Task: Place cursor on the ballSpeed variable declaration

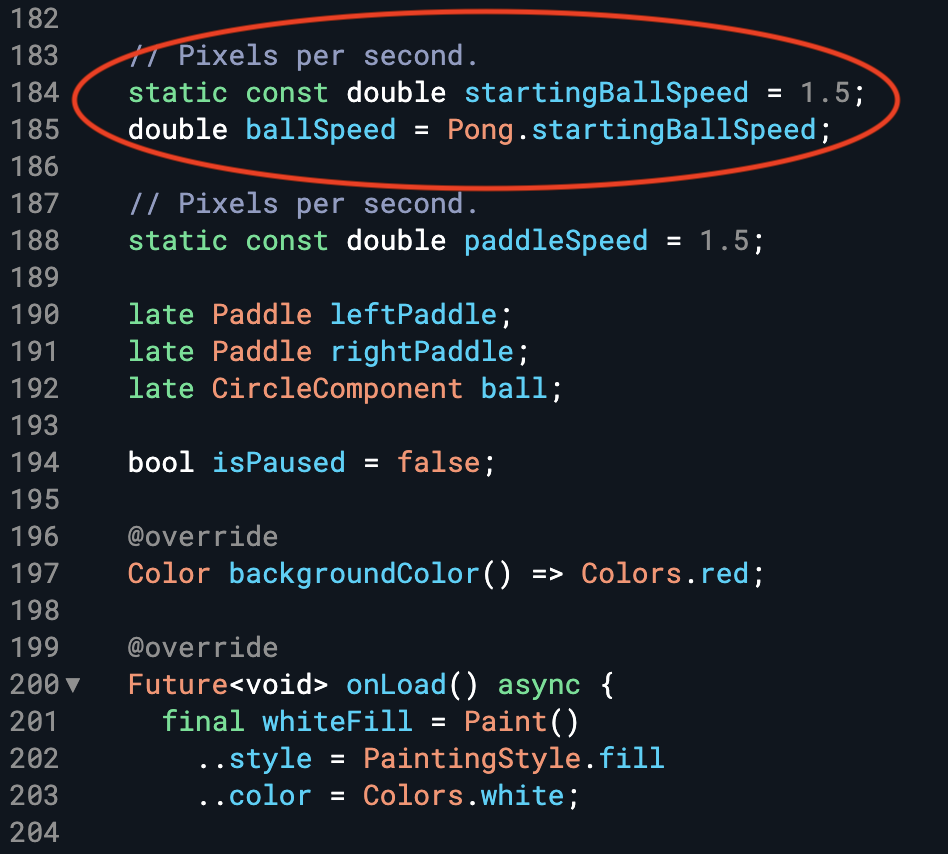Action: click(x=320, y=130)
